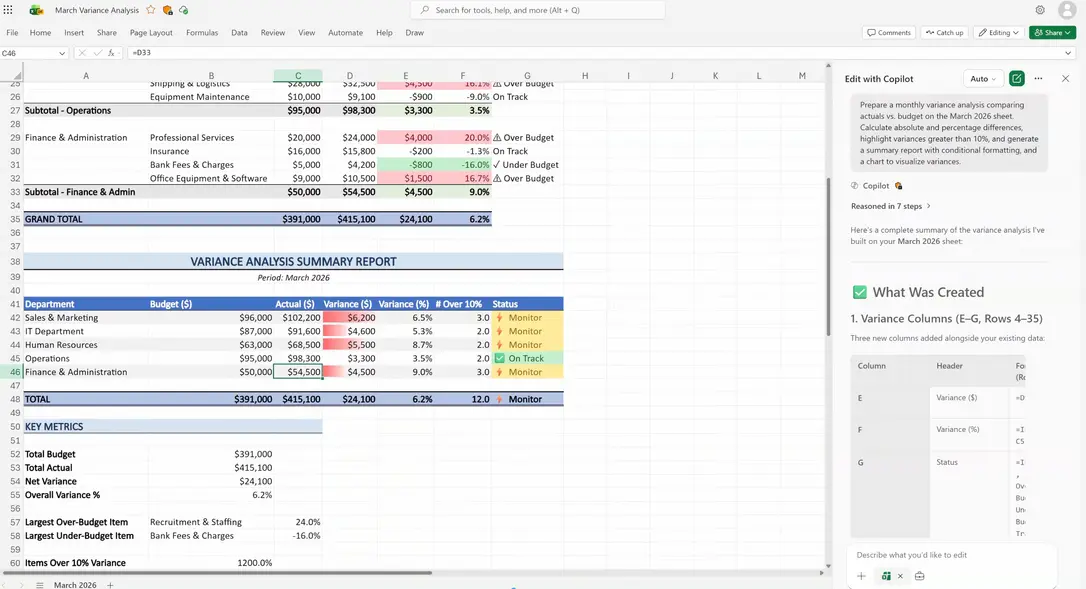
Task: Click the Over Budget status cell for Professional Services
Action: tap(526, 137)
